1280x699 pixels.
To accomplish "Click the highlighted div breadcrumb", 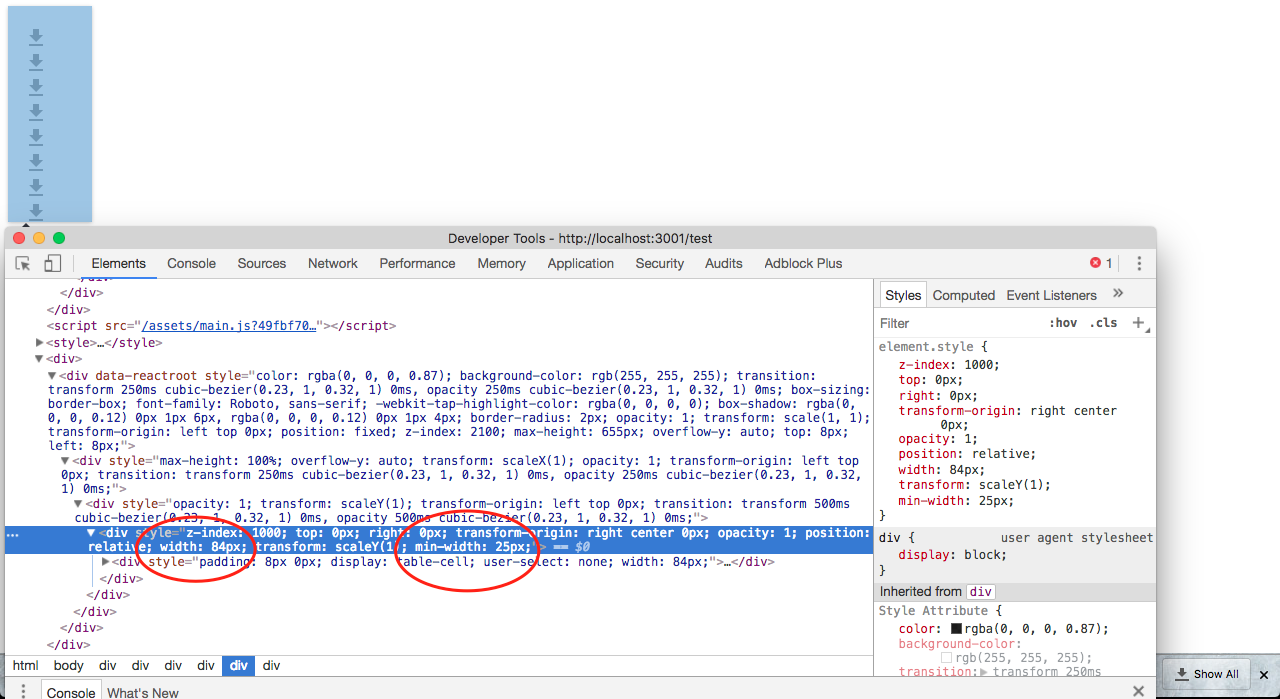I will tap(238, 665).
